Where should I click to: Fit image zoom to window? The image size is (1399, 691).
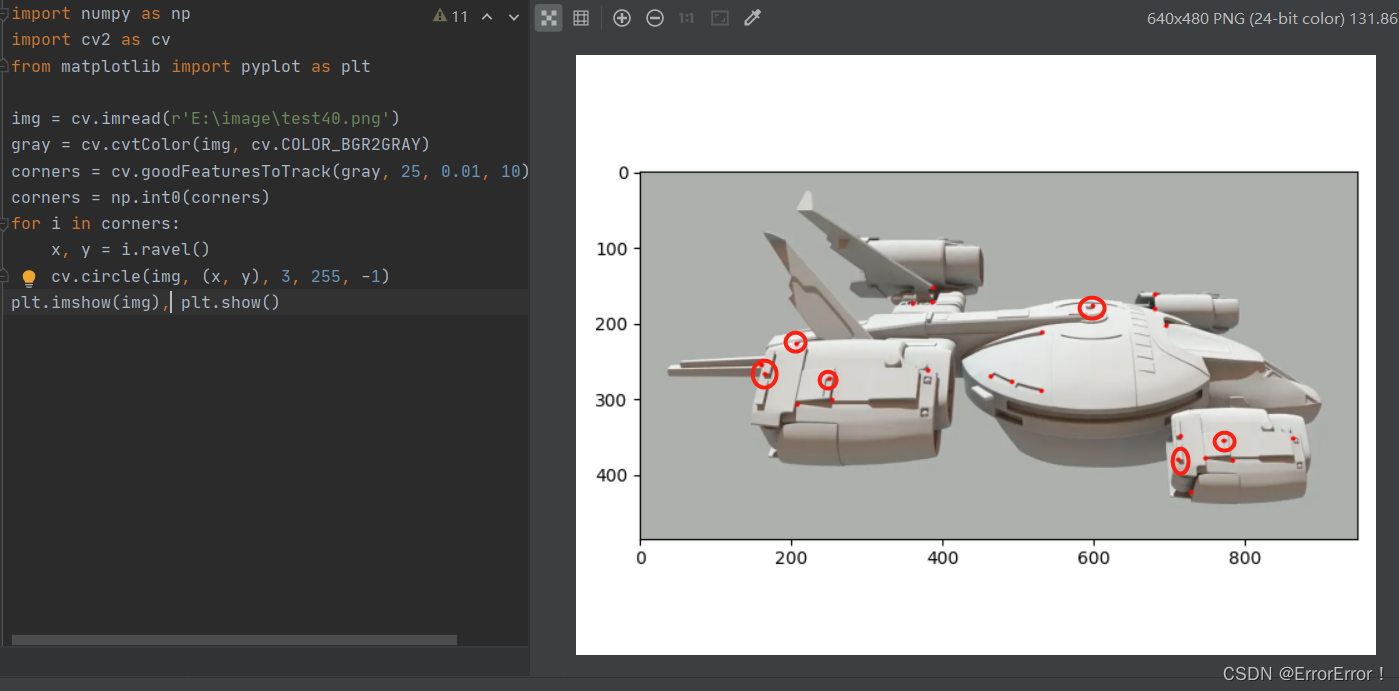pos(720,18)
